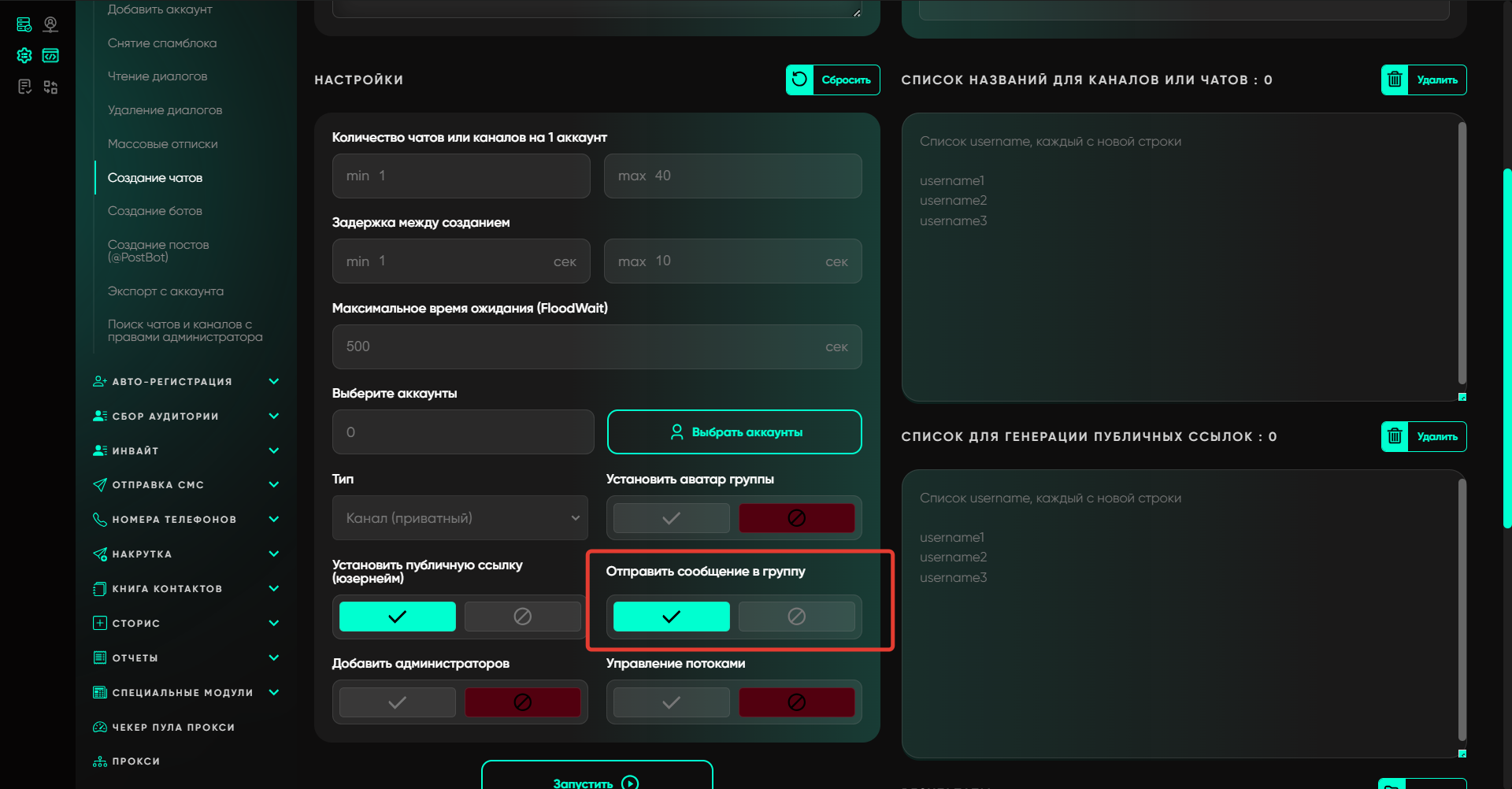Open the ПРОКСИ sidebar link
This screenshot has width=1512, height=789.
[135, 761]
